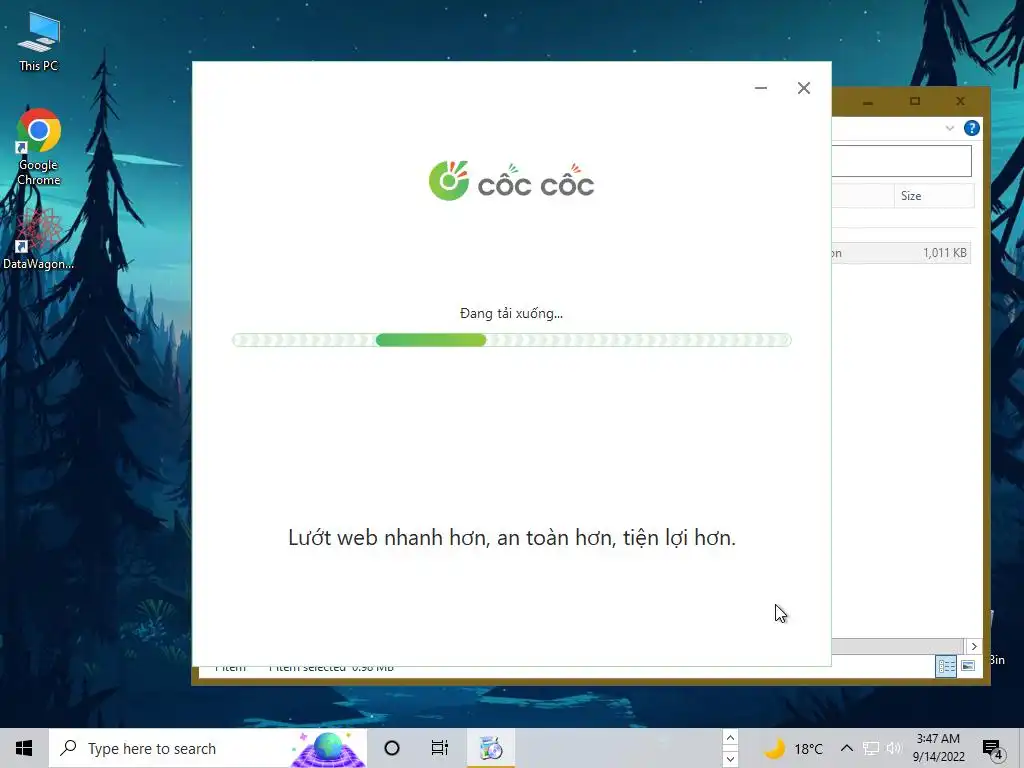
Task: Switch File Explorer to large icons view
Action: coord(968,666)
